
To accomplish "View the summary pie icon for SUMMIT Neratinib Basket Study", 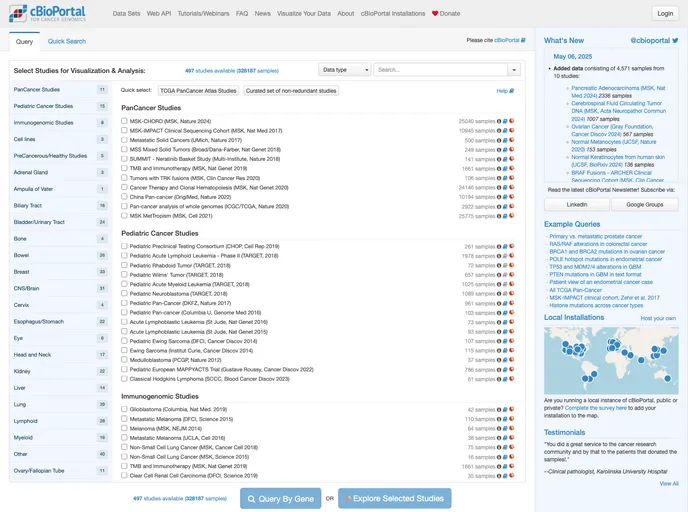I will click(x=512, y=159).
